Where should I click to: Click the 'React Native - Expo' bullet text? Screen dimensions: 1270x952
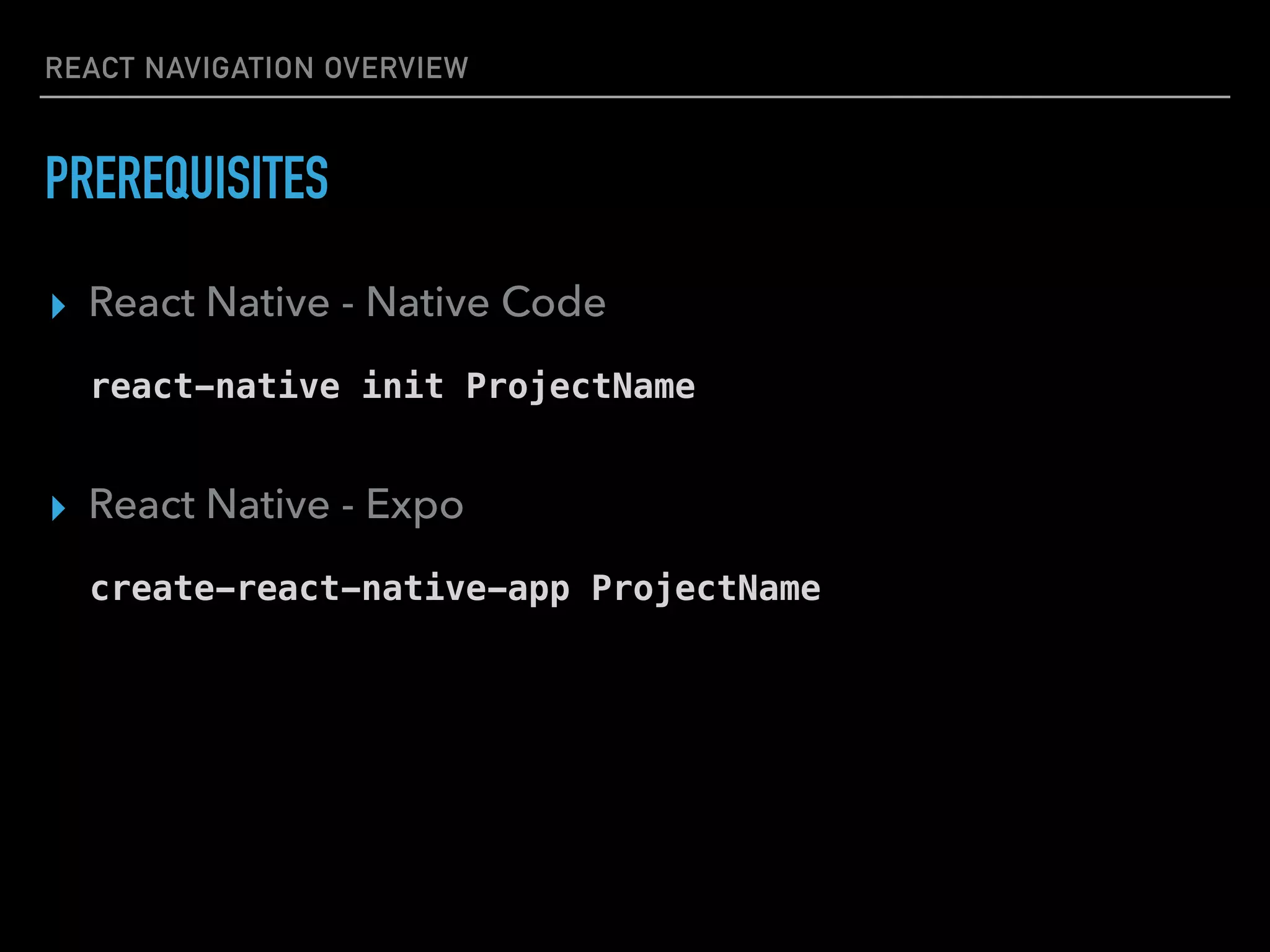[x=277, y=505]
